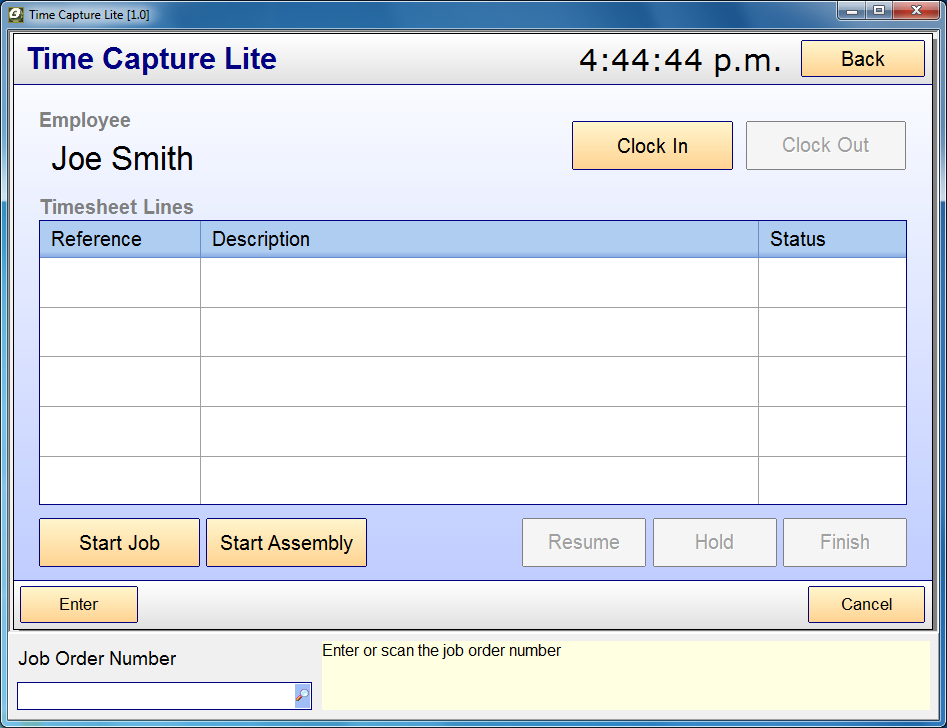Close the Time Capture Lite window

click(x=916, y=11)
